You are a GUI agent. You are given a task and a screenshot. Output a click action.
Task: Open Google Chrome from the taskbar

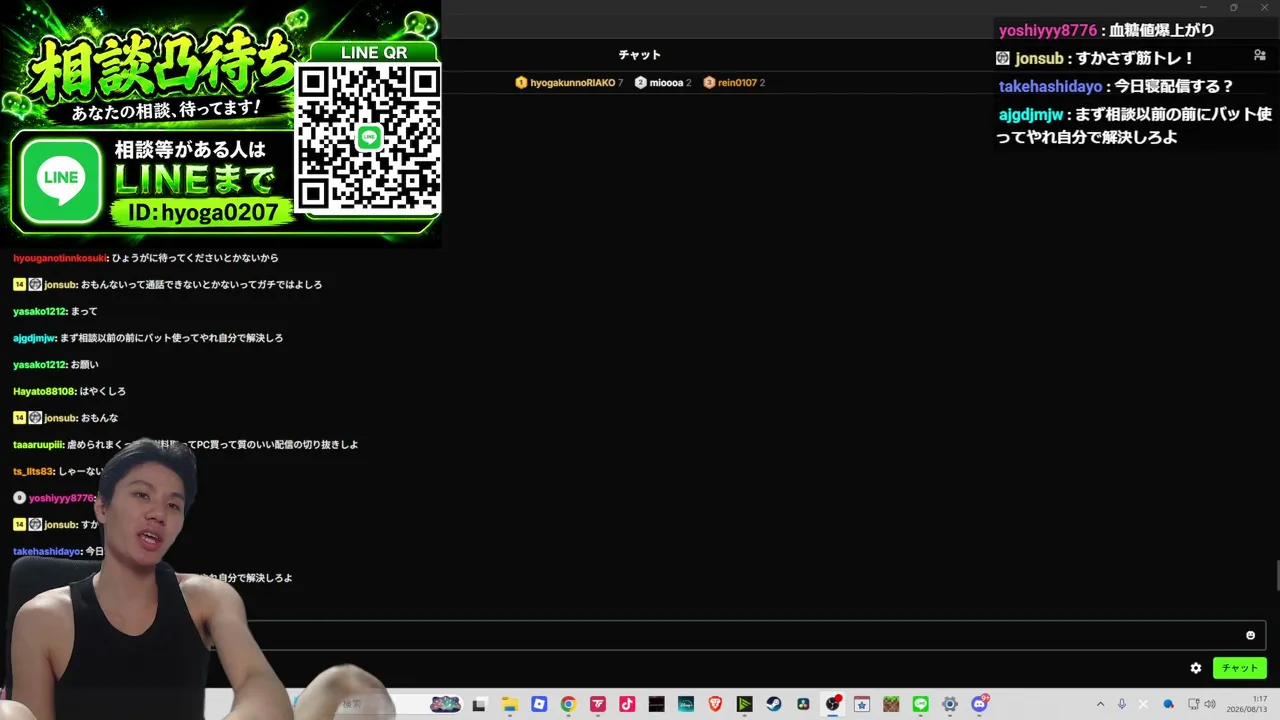click(x=568, y=704)
